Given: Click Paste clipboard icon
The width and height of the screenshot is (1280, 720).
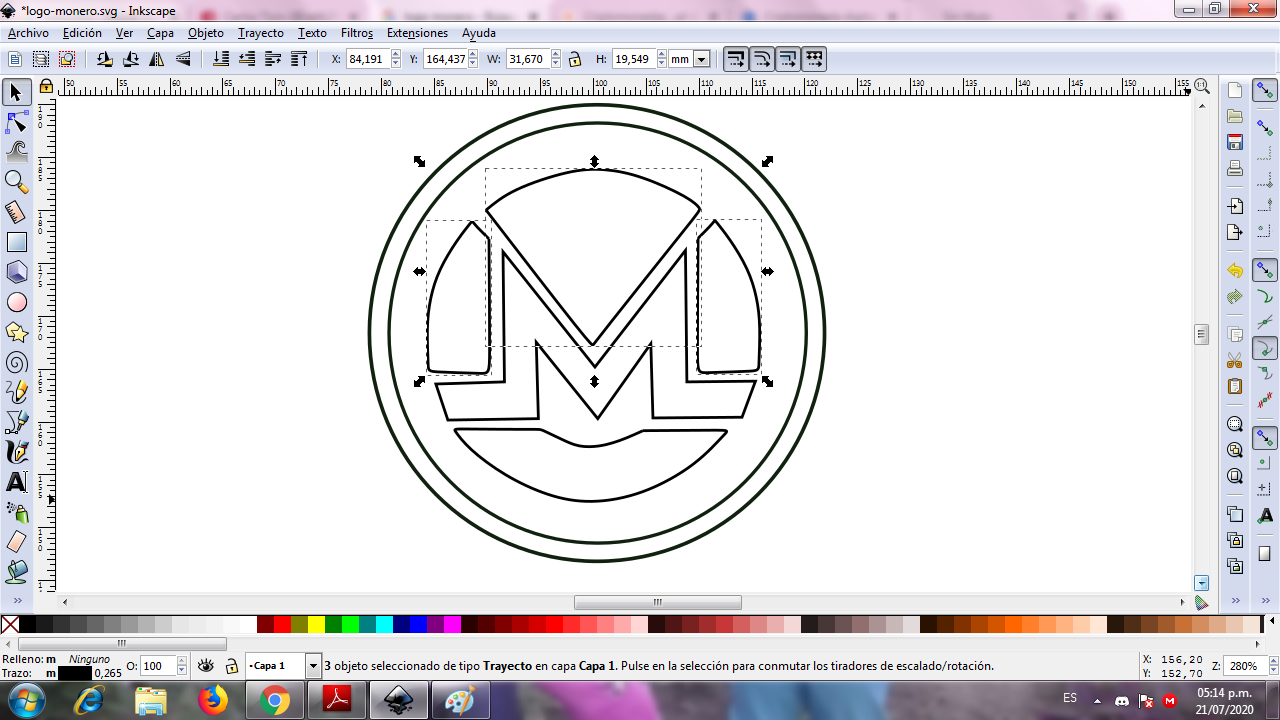Looking at the screenshot, I should [1235, 386].
